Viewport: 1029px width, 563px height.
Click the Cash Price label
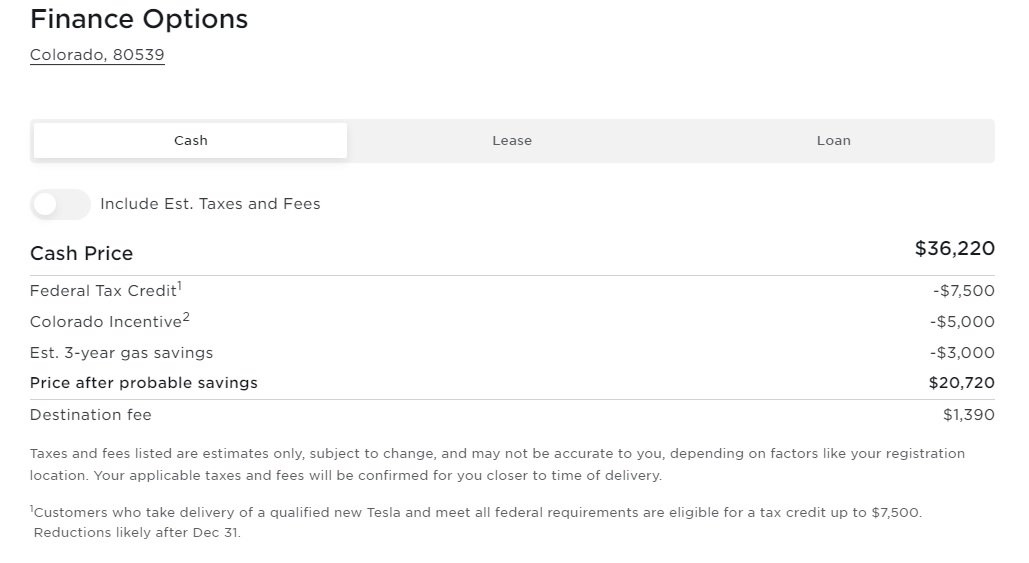click(81, 253)
